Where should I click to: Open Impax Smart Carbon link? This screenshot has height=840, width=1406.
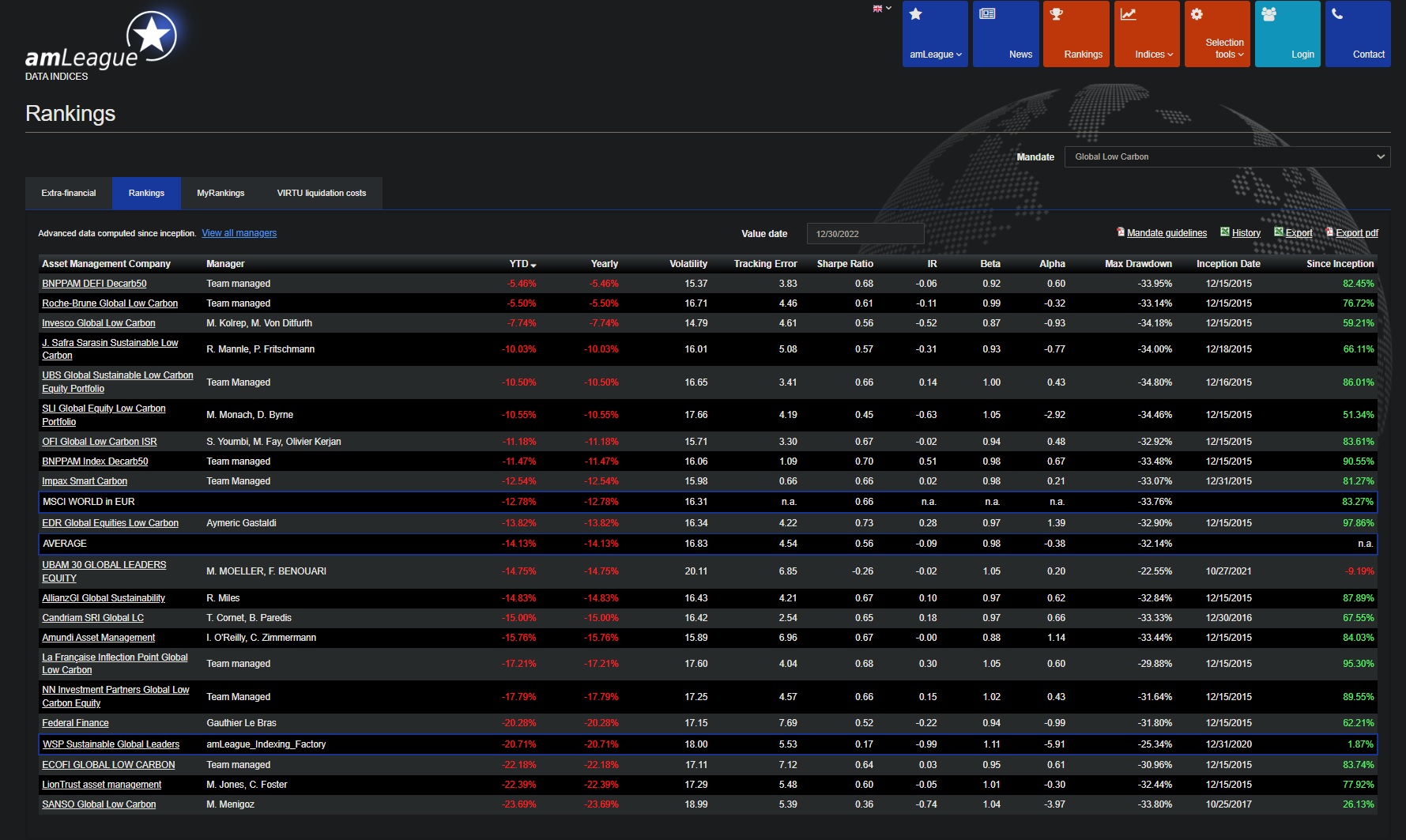85,481
